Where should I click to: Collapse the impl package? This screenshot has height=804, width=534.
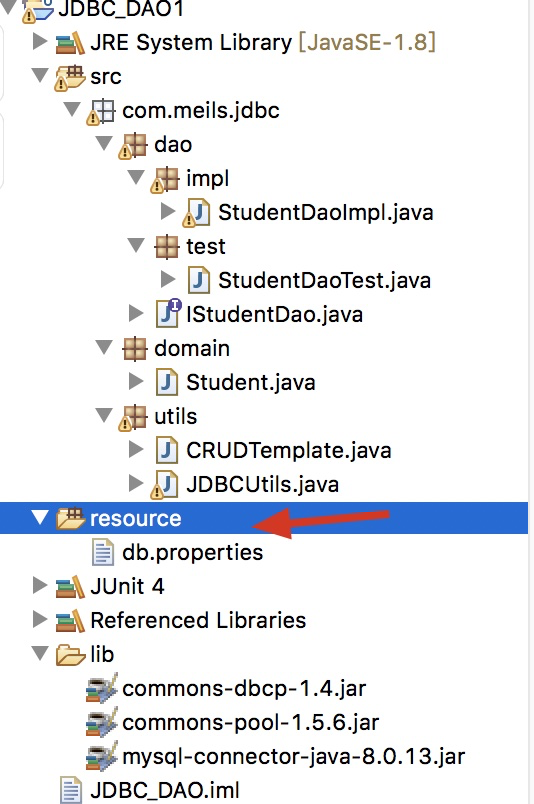pyautogui.click(x=135, y=177)
